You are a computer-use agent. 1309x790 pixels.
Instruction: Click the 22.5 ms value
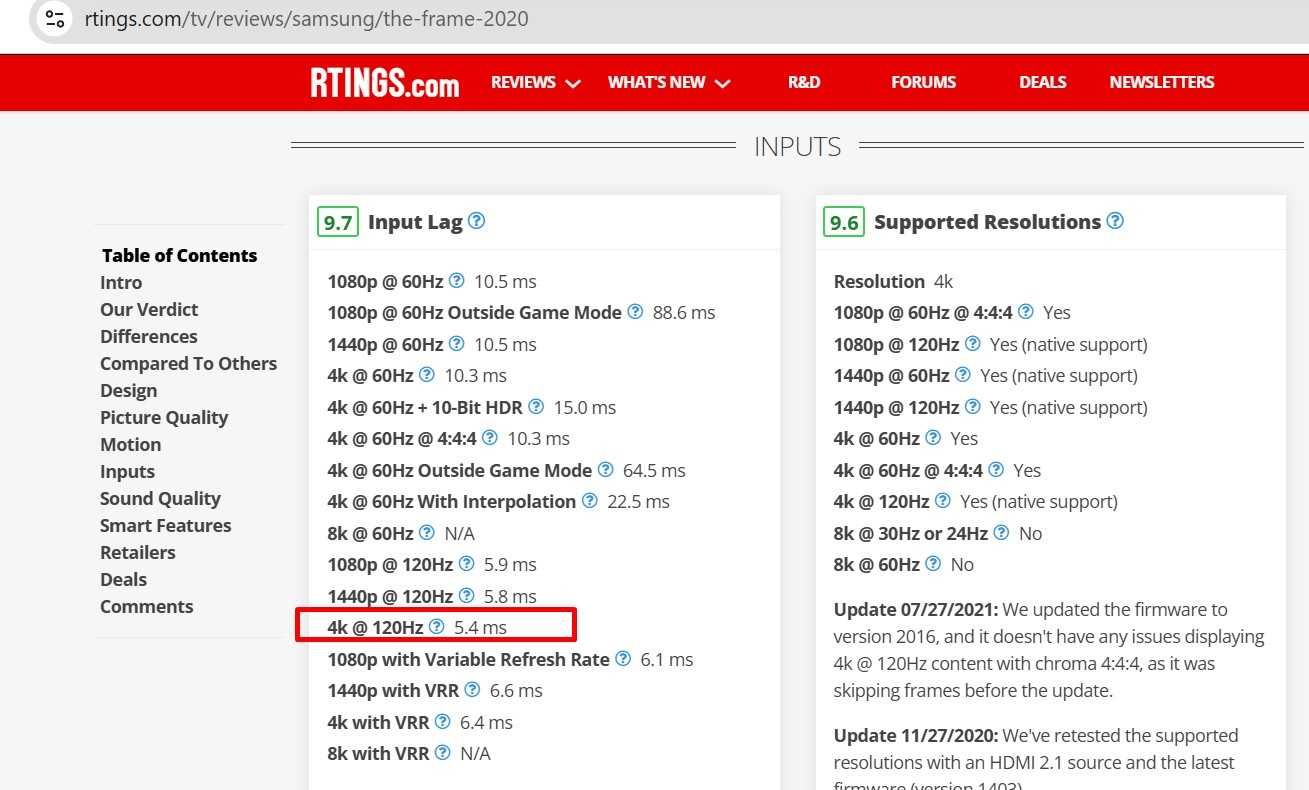pos(638,501)
